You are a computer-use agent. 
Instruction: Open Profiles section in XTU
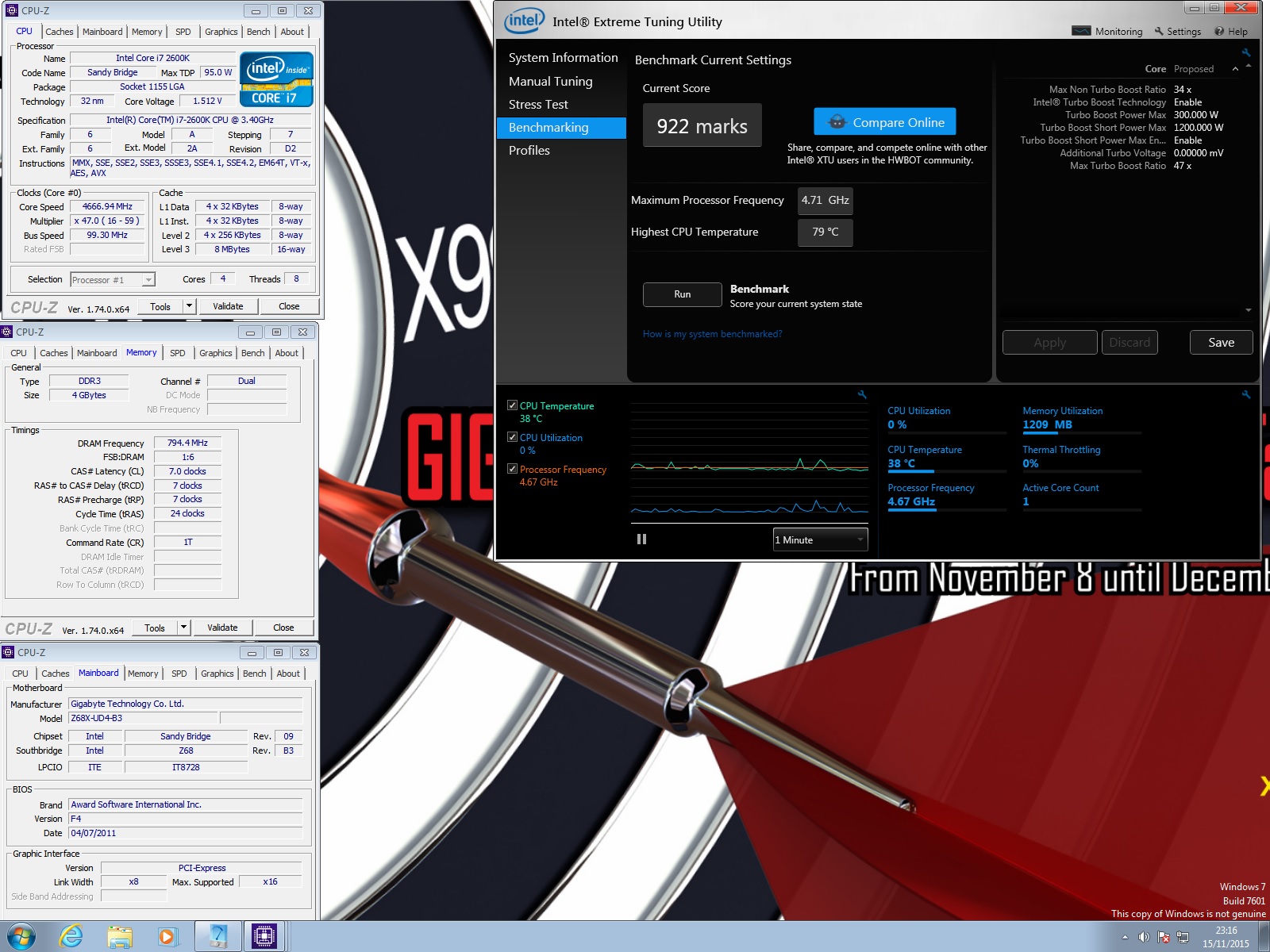pyautogui.click(x=529, y=150)
